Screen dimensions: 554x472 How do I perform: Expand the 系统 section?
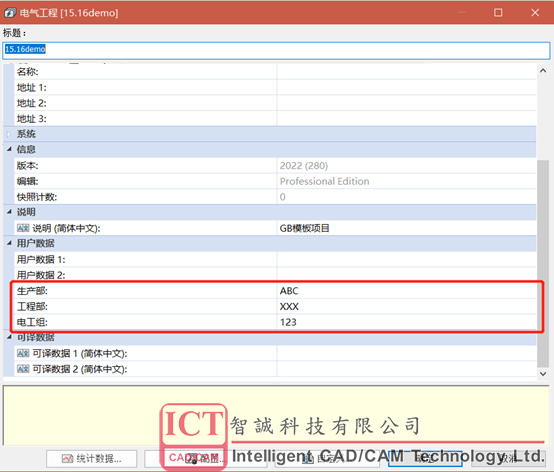pyautogui.click(x=9, y=134)
